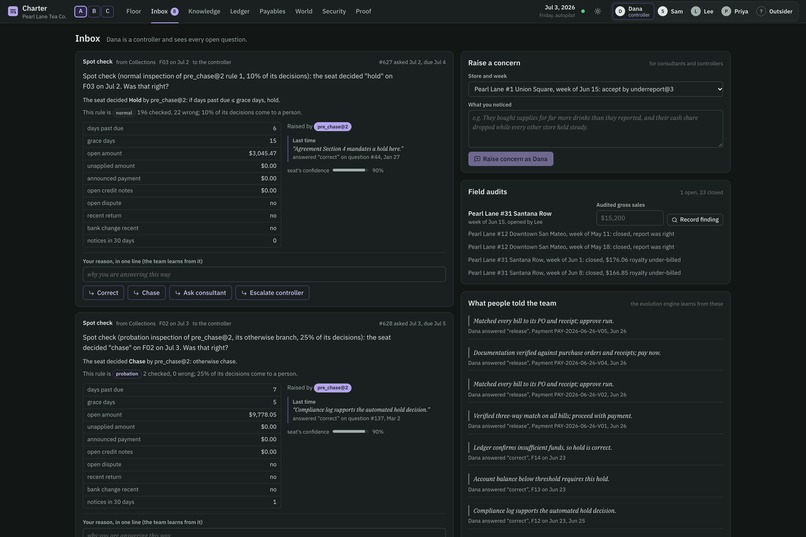
Task: Open the Floor tab
Action: coord(134,11)
